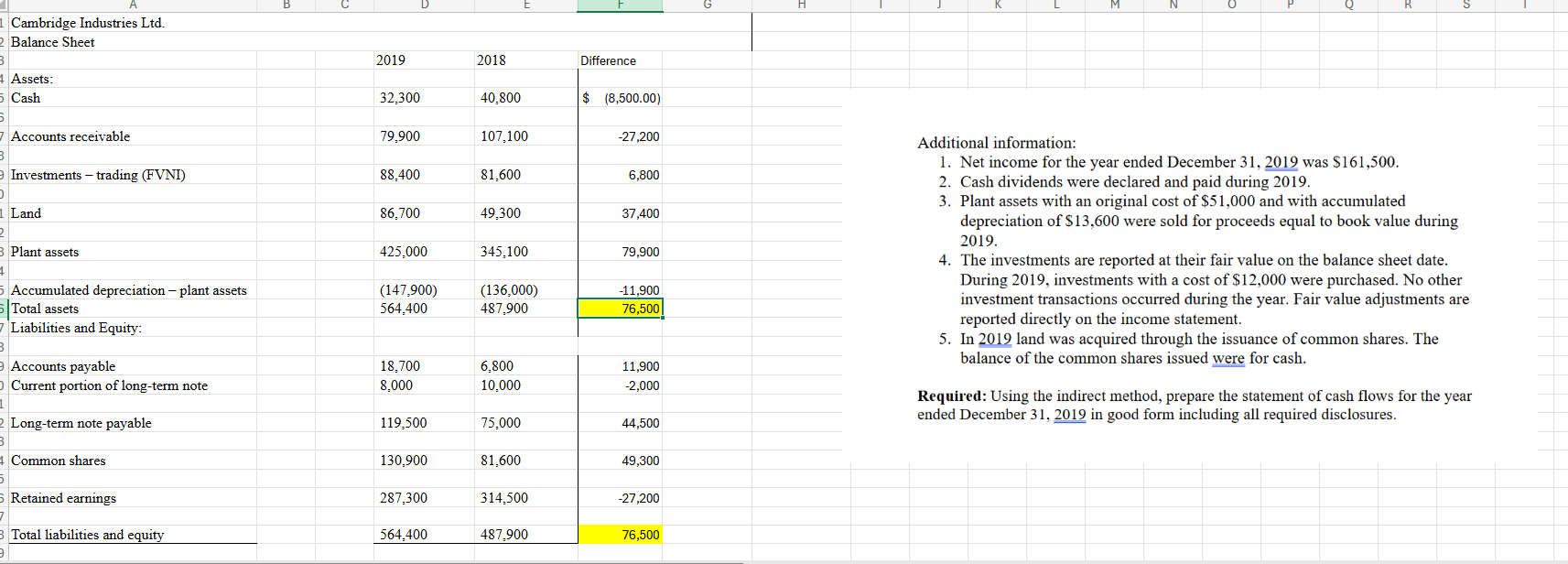Select the Cambridge Industries Ltd. title cell
Screen dimensions: 1568x564
[88, 23]
